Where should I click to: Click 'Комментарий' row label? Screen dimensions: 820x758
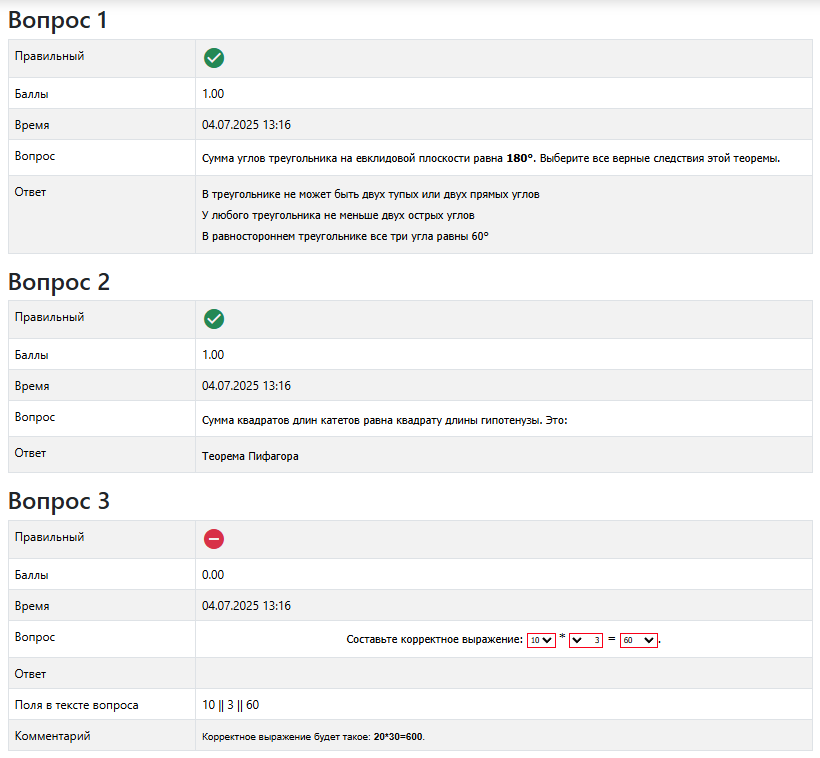(x=52, y=736)
